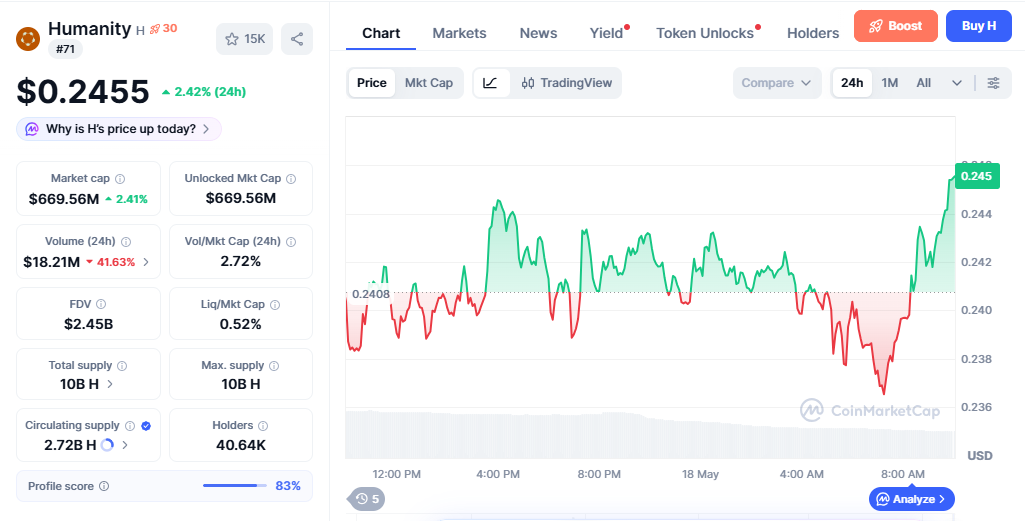Expand Circulating supply details arrow
1025x521 pixels.
point(125,445)
